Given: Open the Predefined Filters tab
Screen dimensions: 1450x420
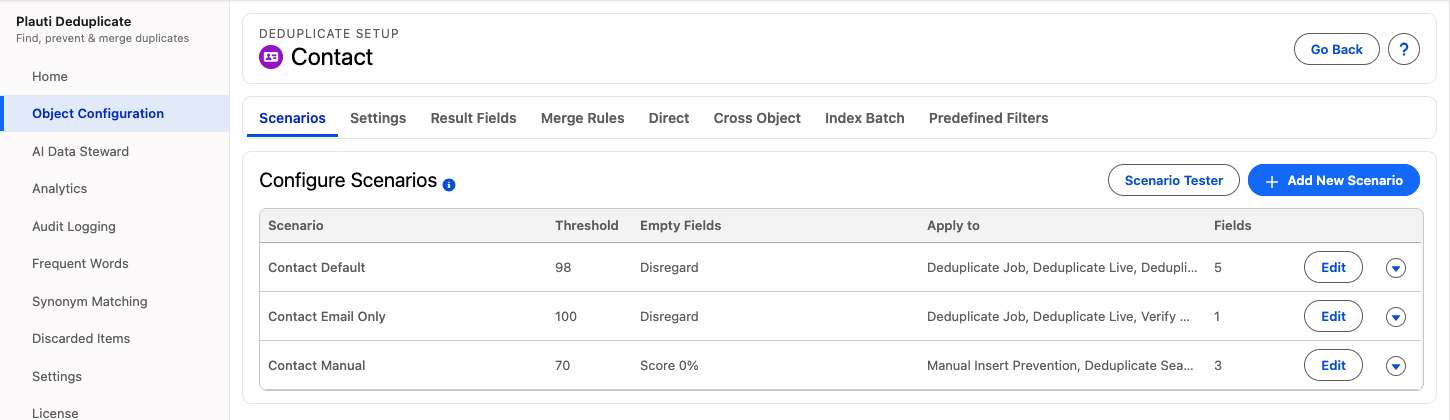Looking at the screenshot, I should click(989, 118).
